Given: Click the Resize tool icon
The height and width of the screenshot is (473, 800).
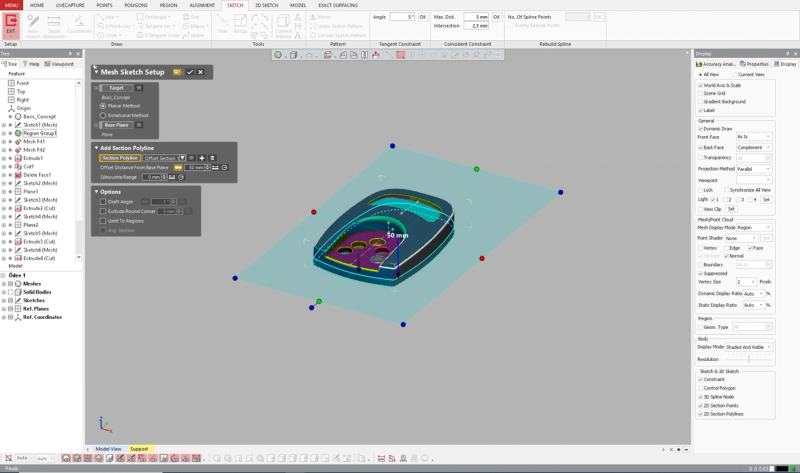Looking at the screenshot, I should [x=240, y=21].
